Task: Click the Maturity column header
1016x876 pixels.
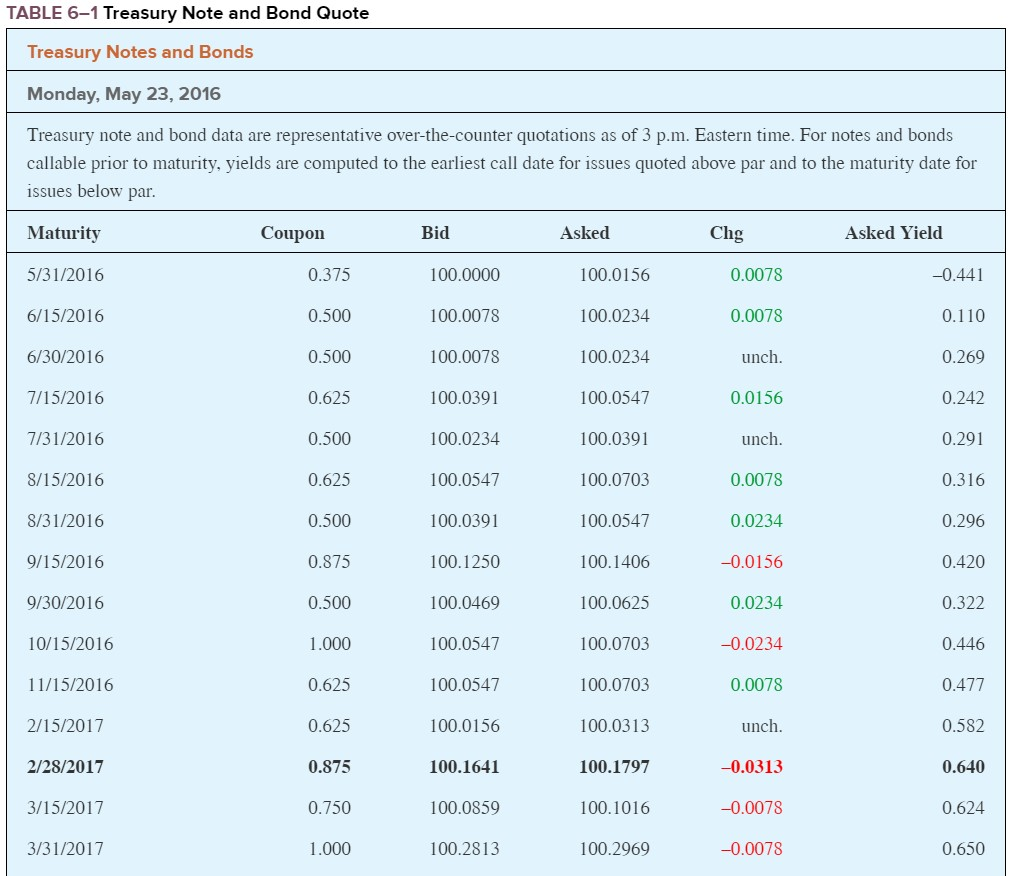Action: click(x=64, y=233)
